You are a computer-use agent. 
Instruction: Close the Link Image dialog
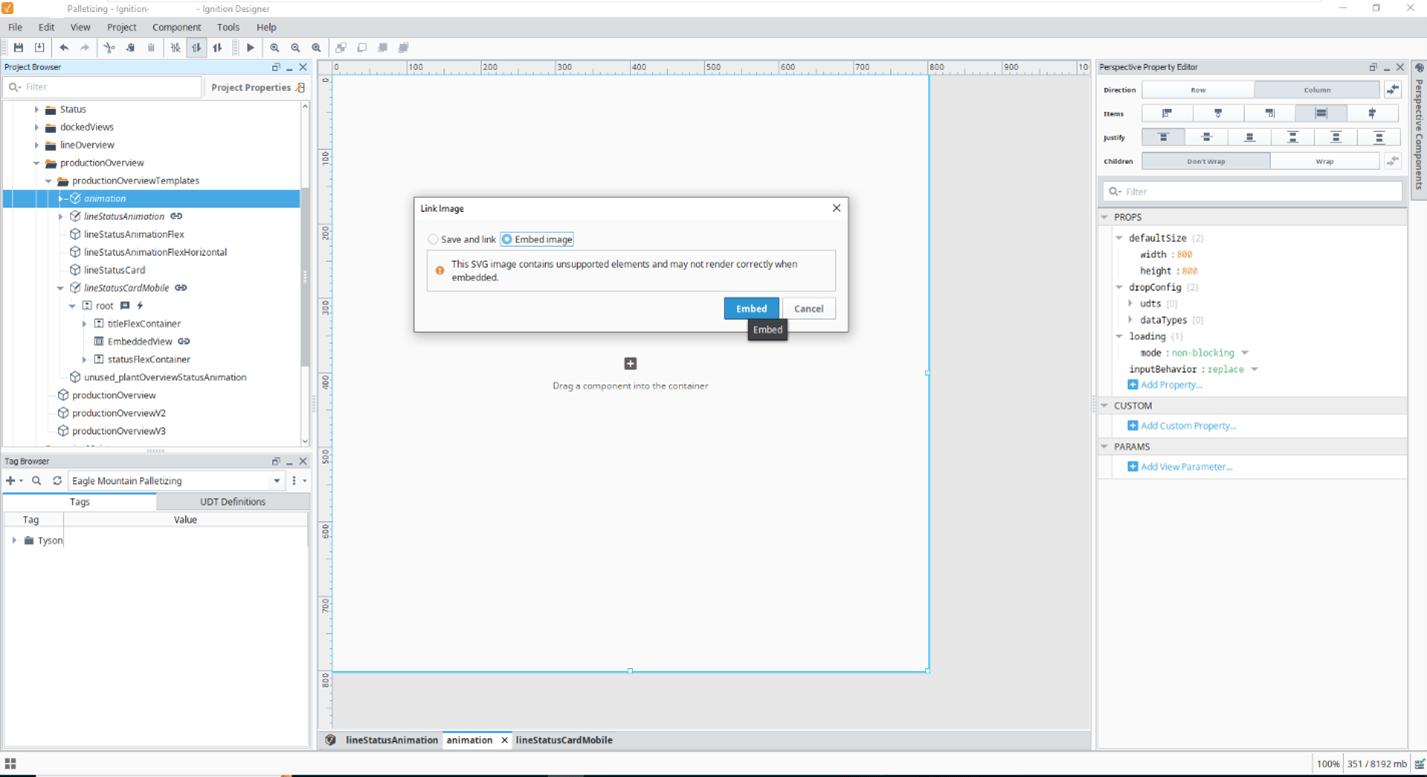837,208
